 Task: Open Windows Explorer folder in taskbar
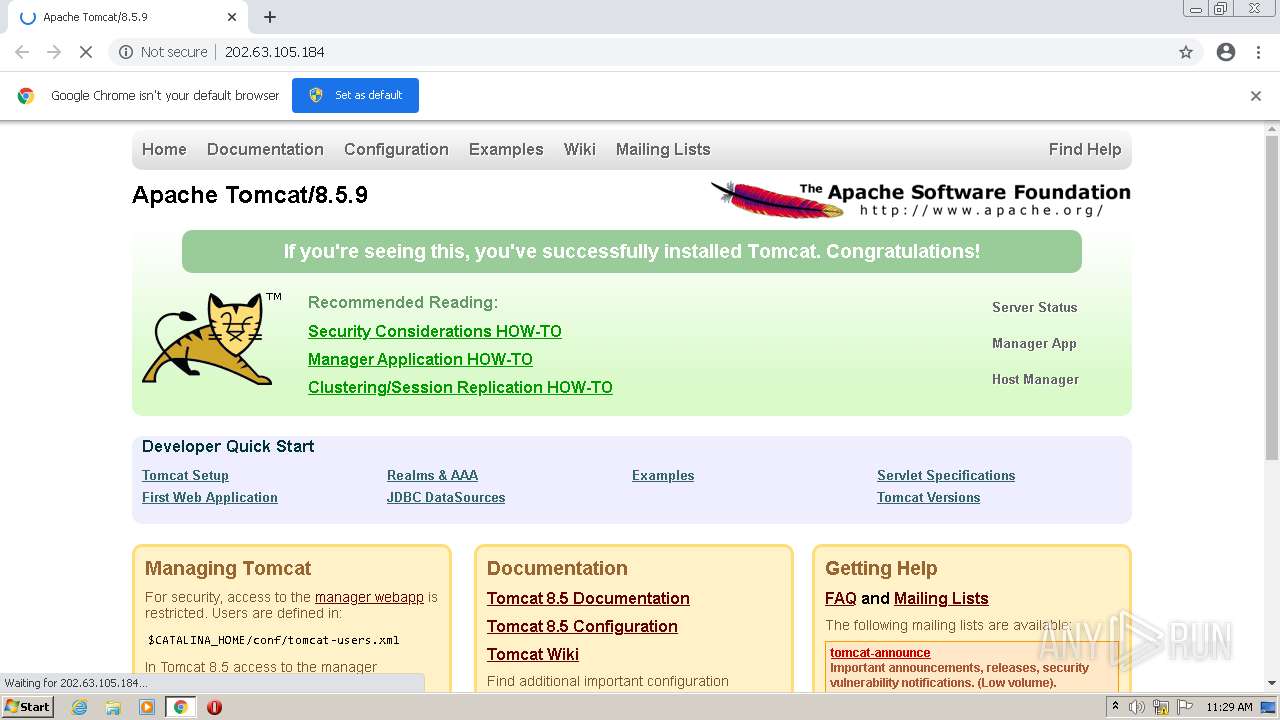click(x=113, y=707)
